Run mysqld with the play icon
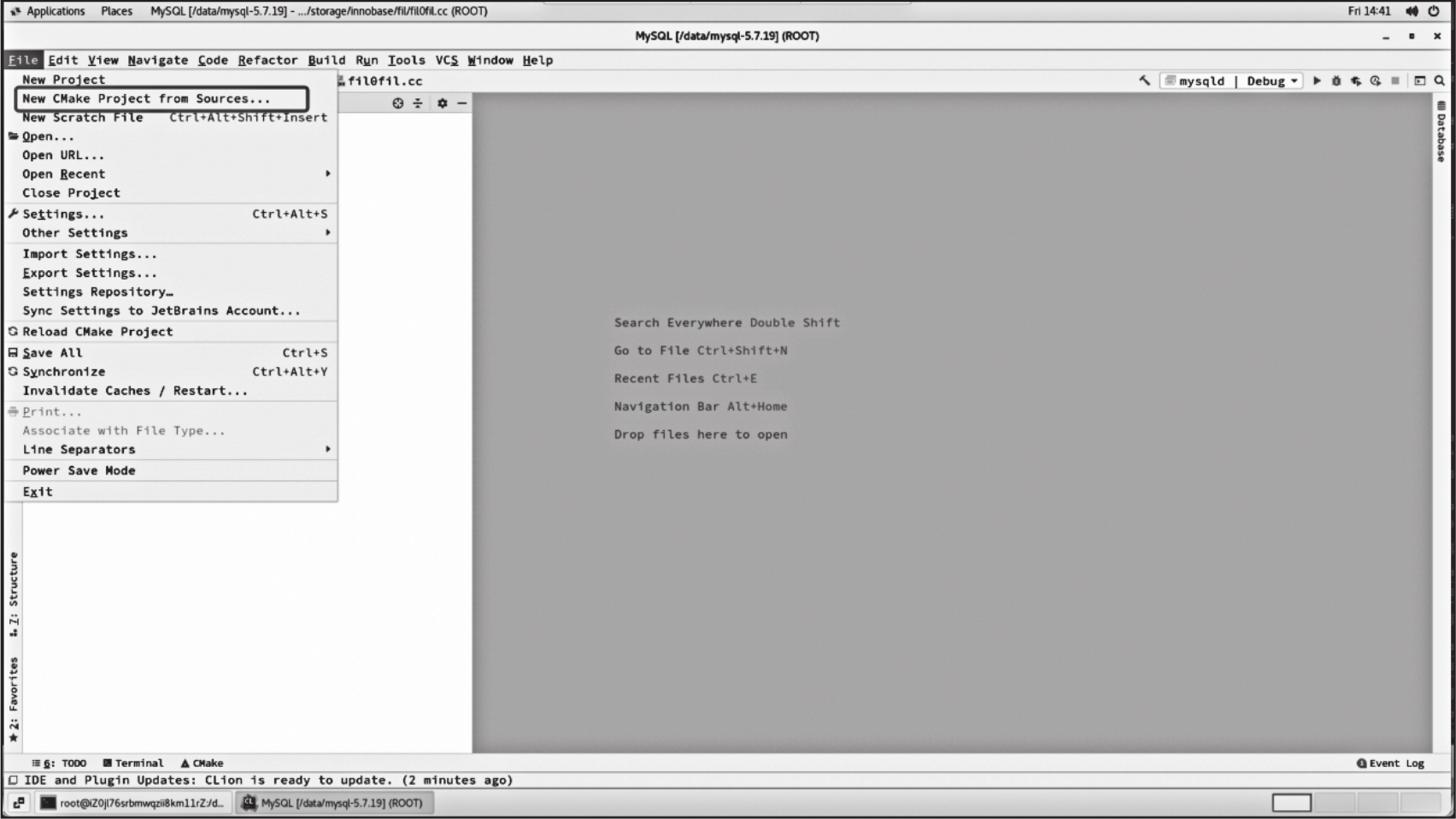 coord(1317,80)
